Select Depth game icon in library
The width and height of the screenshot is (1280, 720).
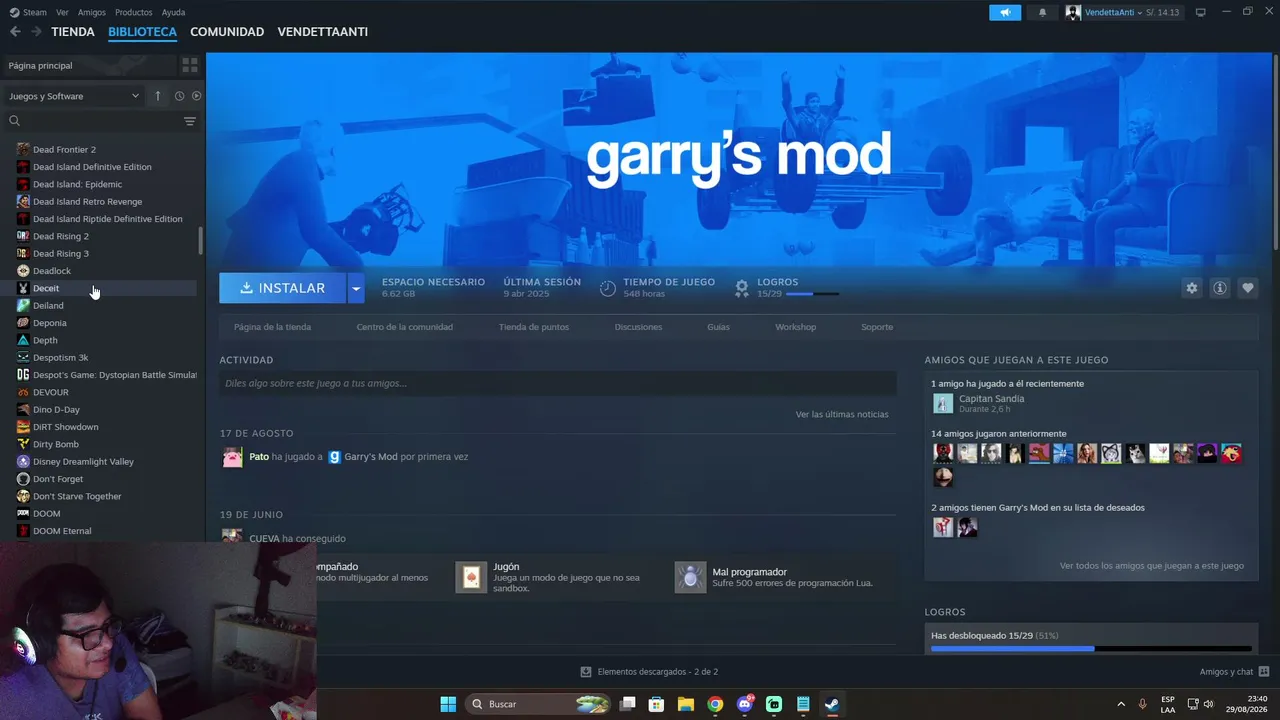pos(23,340)
